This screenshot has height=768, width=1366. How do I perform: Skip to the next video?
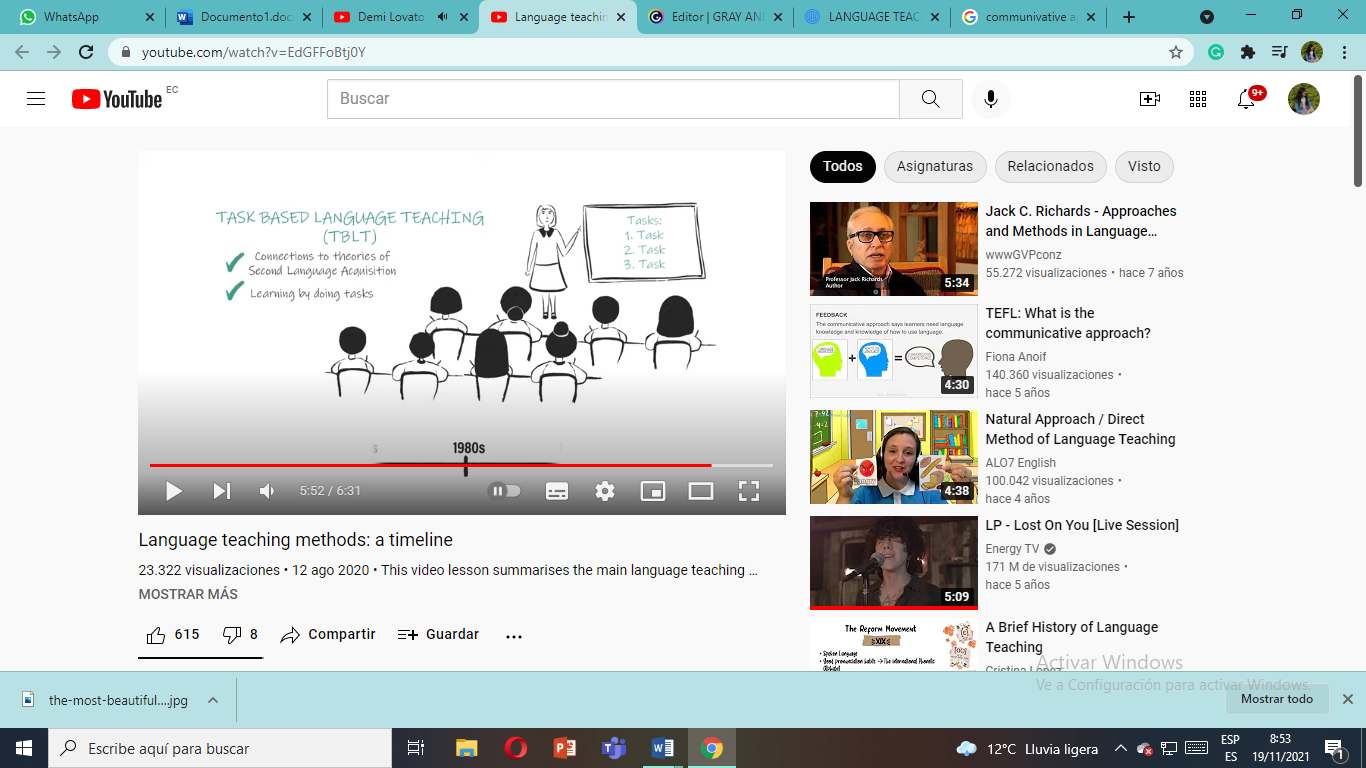221,491
